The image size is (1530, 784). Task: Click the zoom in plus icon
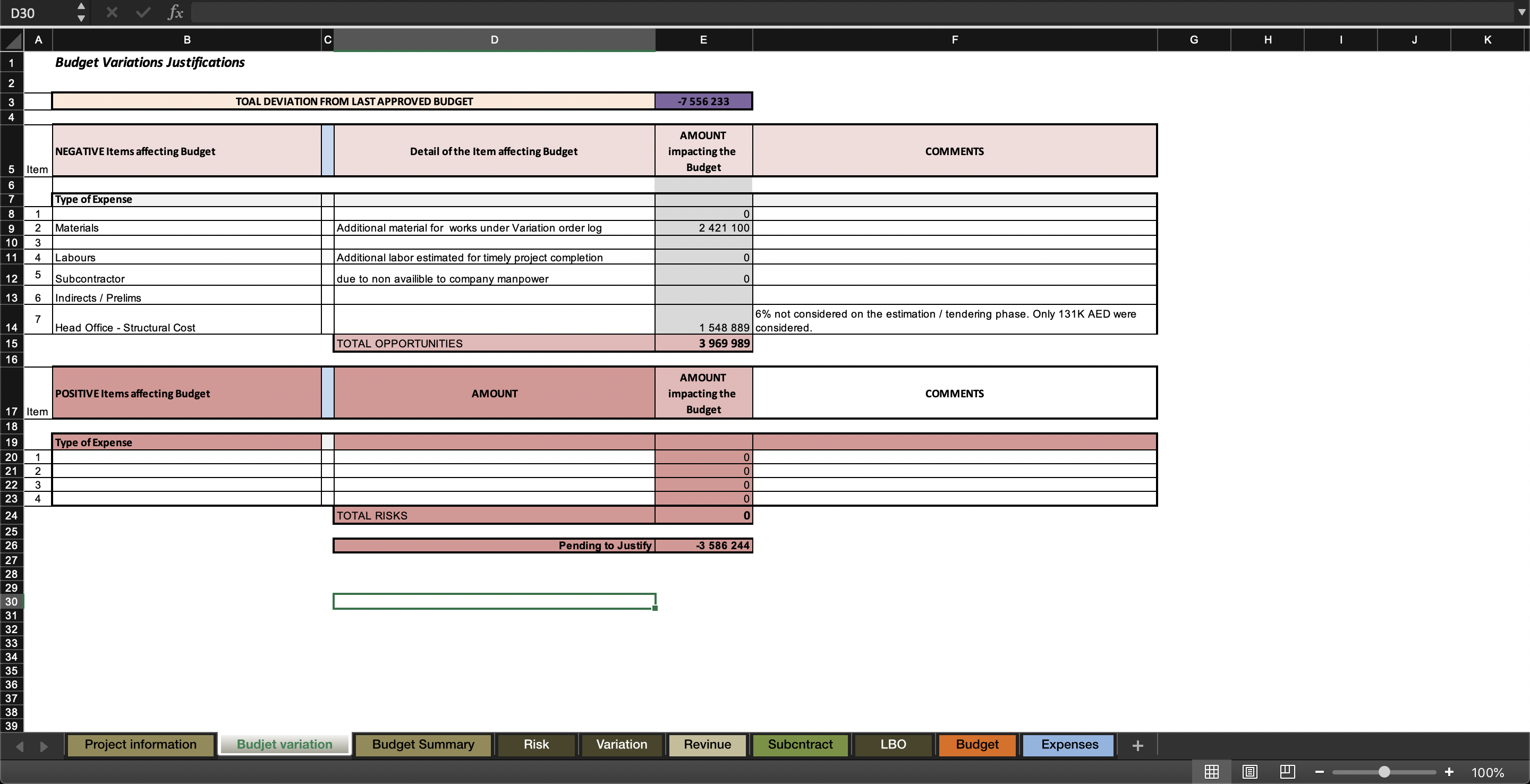point(1449,772)
